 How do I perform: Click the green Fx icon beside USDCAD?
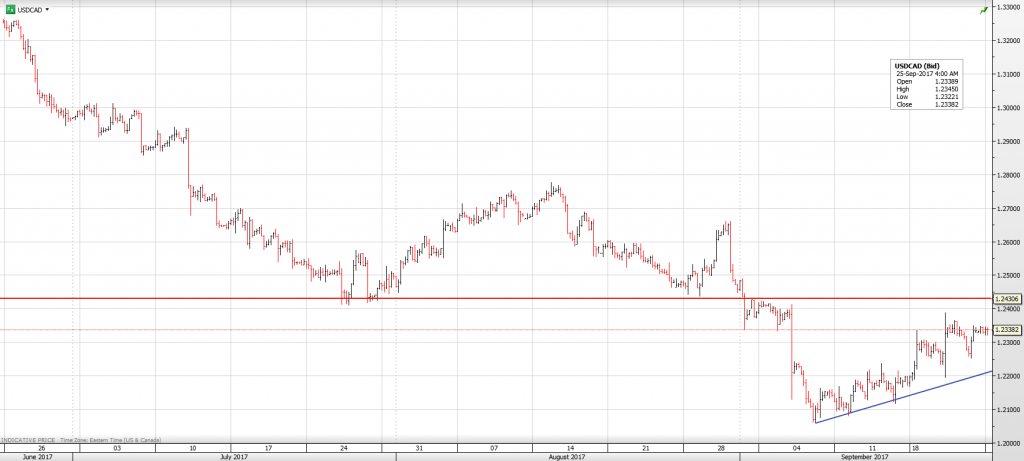pos(9,9)
